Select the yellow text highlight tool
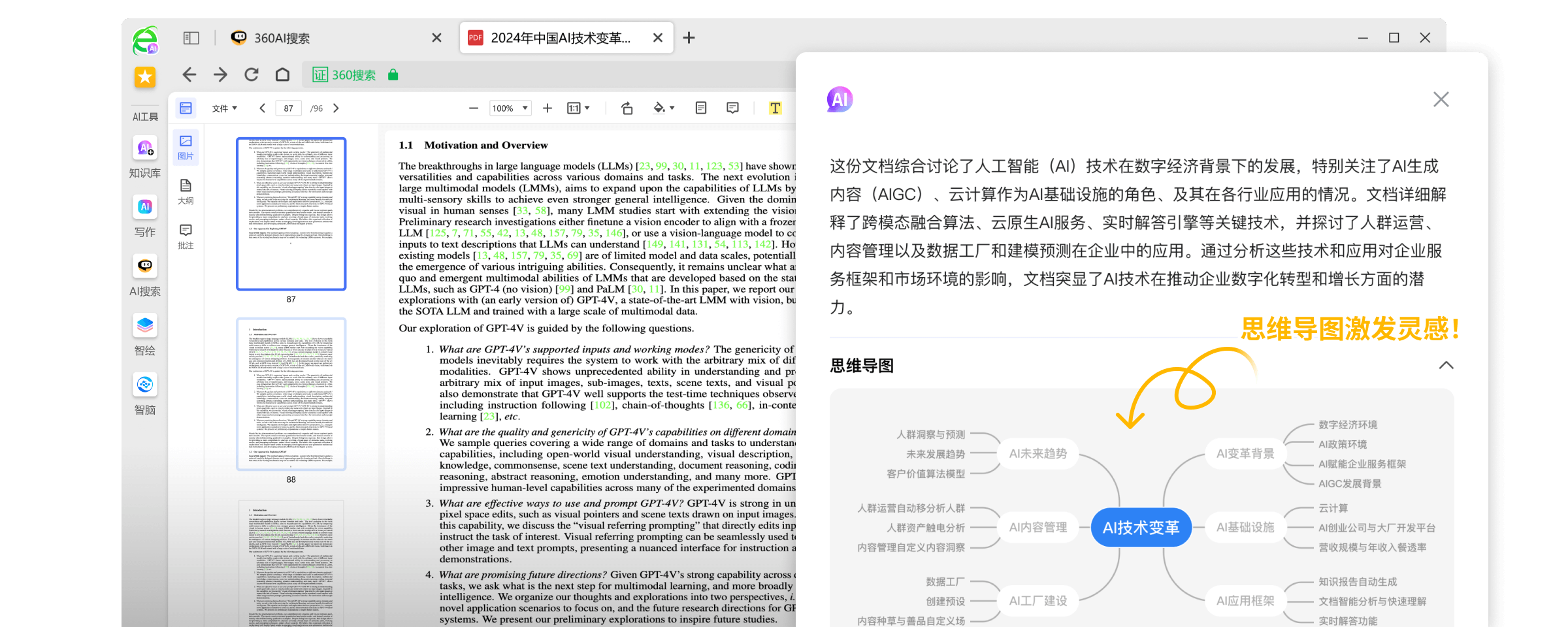This screenshot has height=627, width=1568. point(775,108)
